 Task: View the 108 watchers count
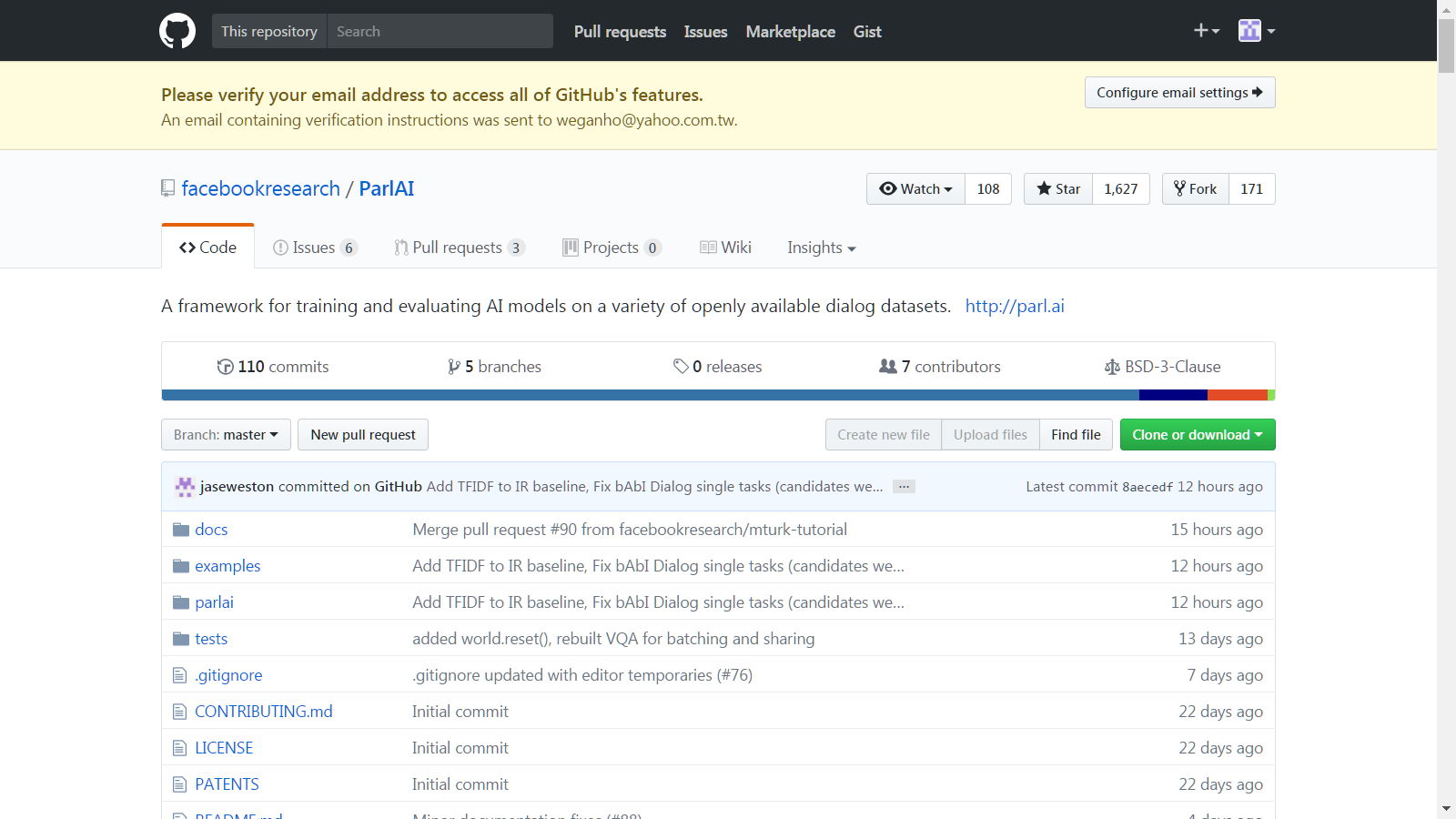(x=988, y=189)
